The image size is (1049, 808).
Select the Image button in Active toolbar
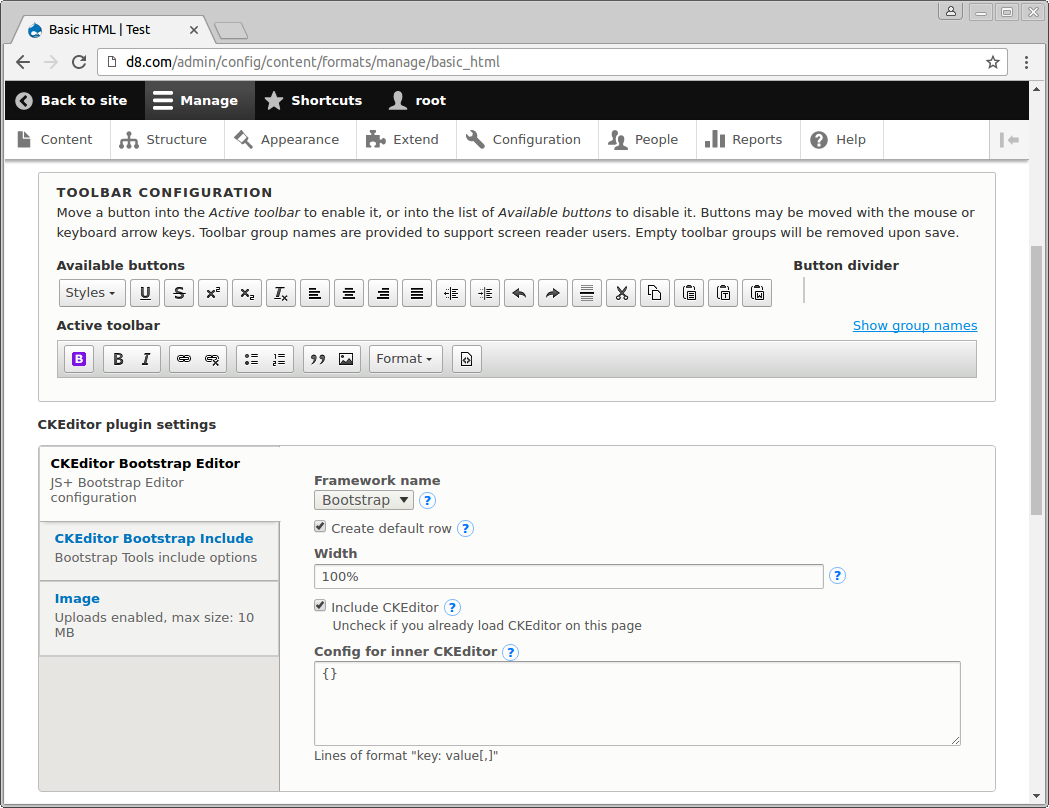(346, 359)
